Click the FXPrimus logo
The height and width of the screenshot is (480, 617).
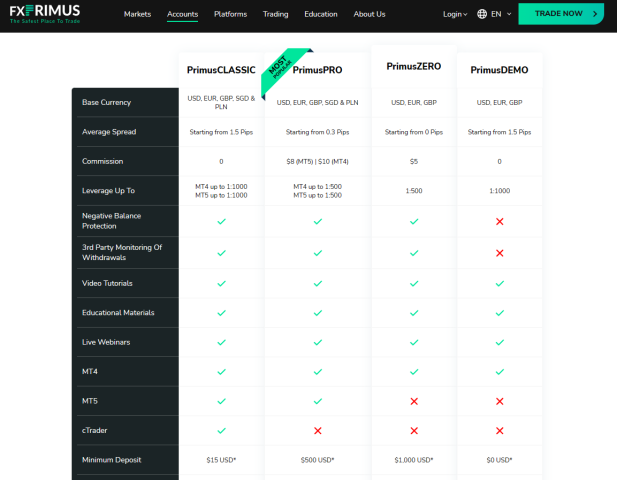(45, 14)
